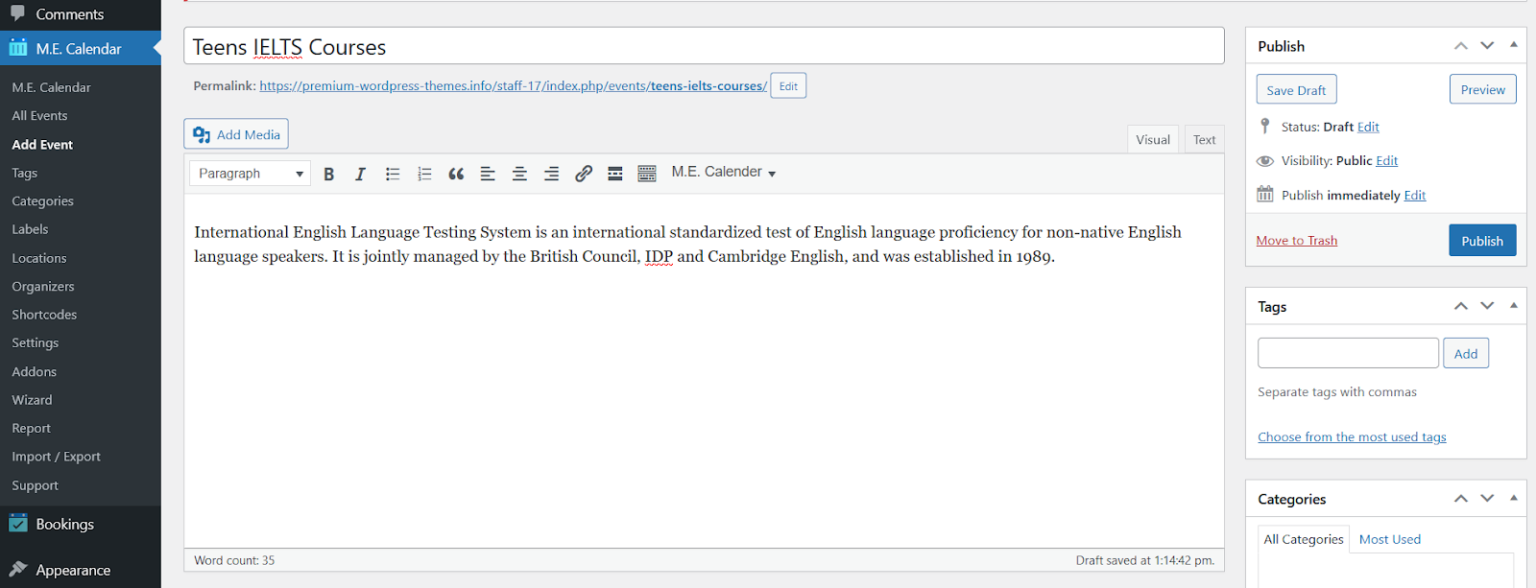The width and height of the screenshot is (1536, 588).
Task: Click the Save Draft button
Action: coord(1296,90)
